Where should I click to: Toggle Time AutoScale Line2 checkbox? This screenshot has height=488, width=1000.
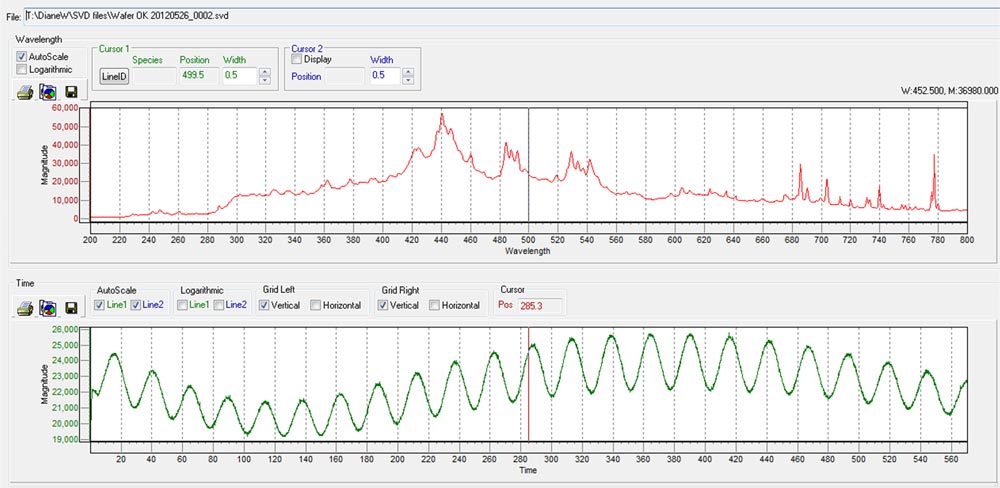coord(135,305)
